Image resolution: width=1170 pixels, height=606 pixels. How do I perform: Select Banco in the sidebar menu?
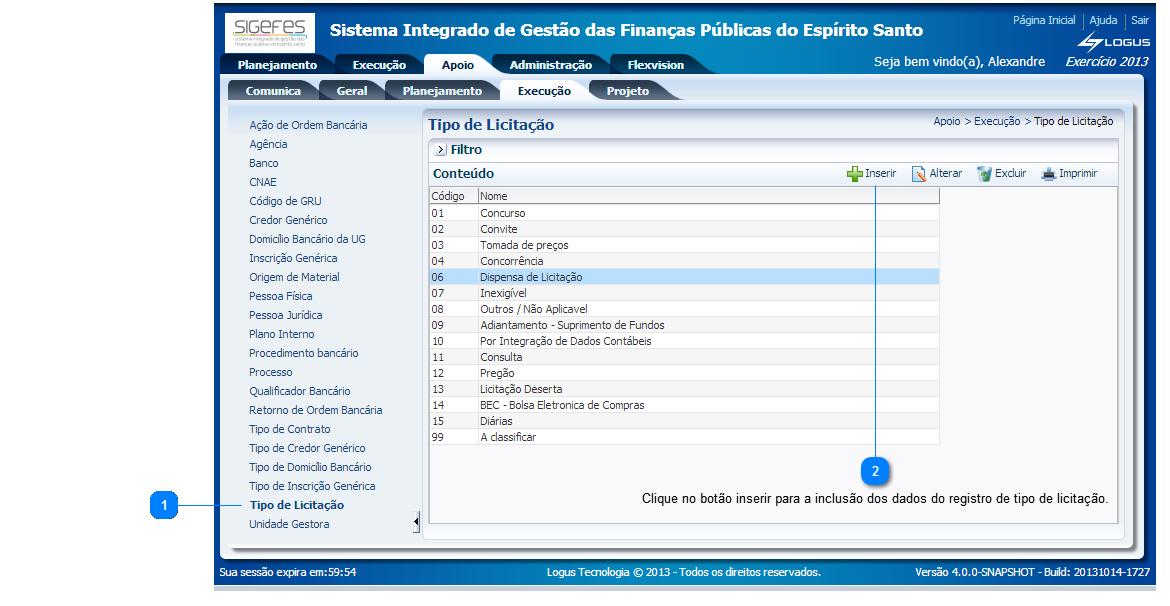click(263, 162)
